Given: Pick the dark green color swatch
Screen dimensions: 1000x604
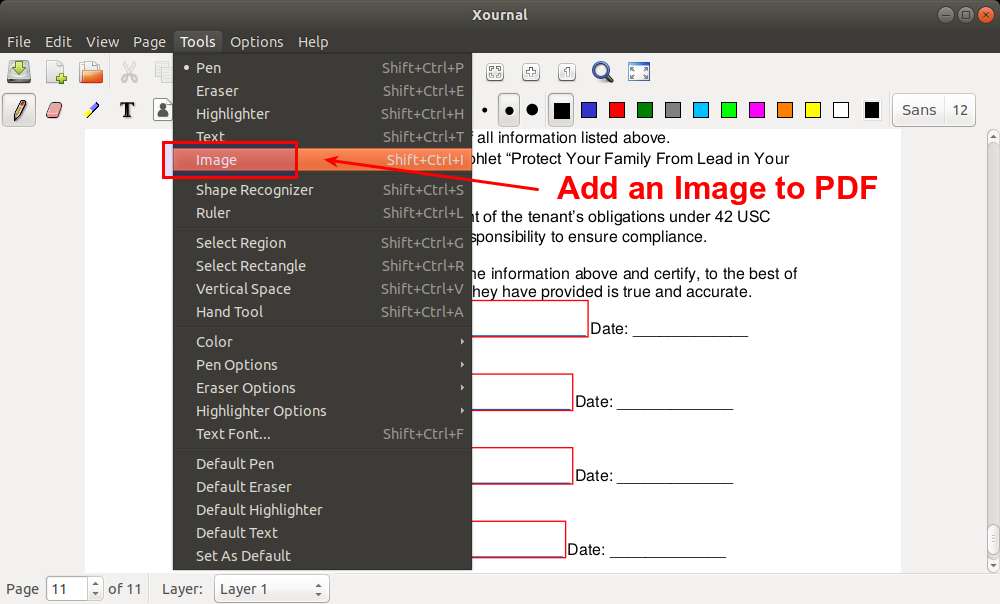Looking at the screenshot, I should (x=645, y=110).
